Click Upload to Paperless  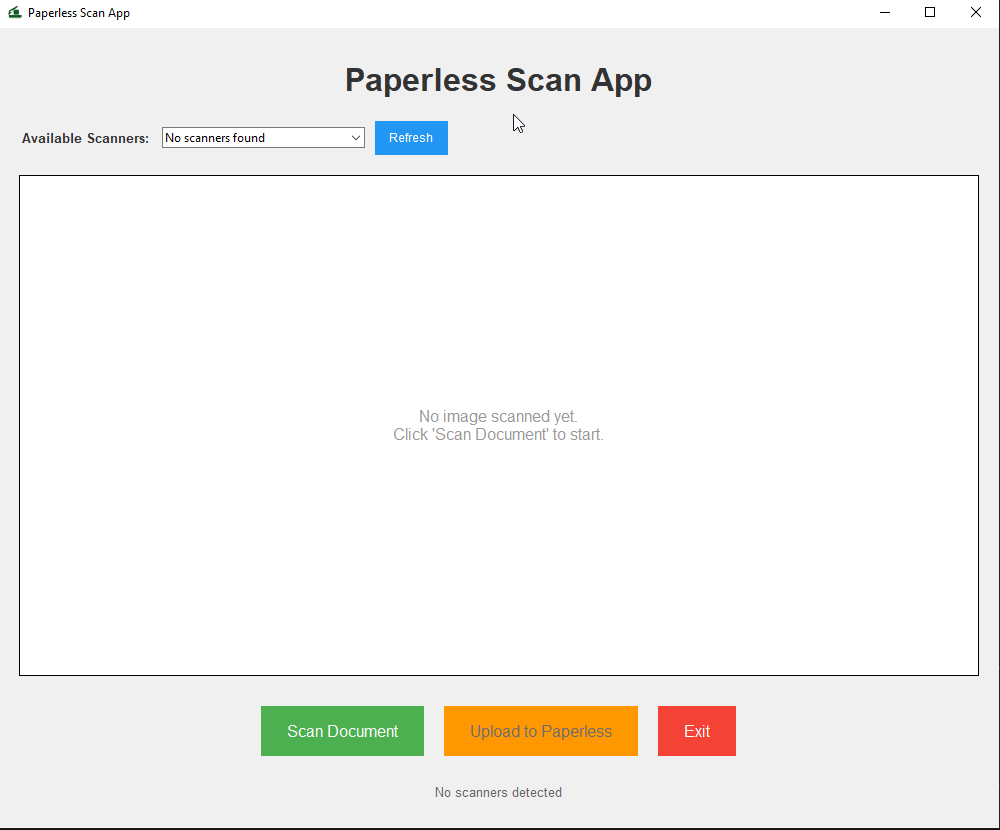pos(540,731)
